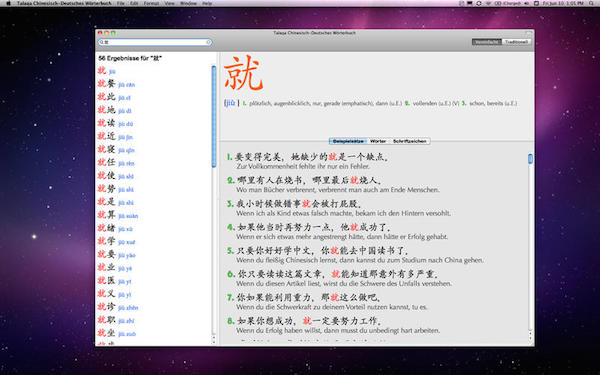This screenshot has width=600, height=375.
Task: Select the result 就业 jiù yè
Action: [x=115, y=267]
